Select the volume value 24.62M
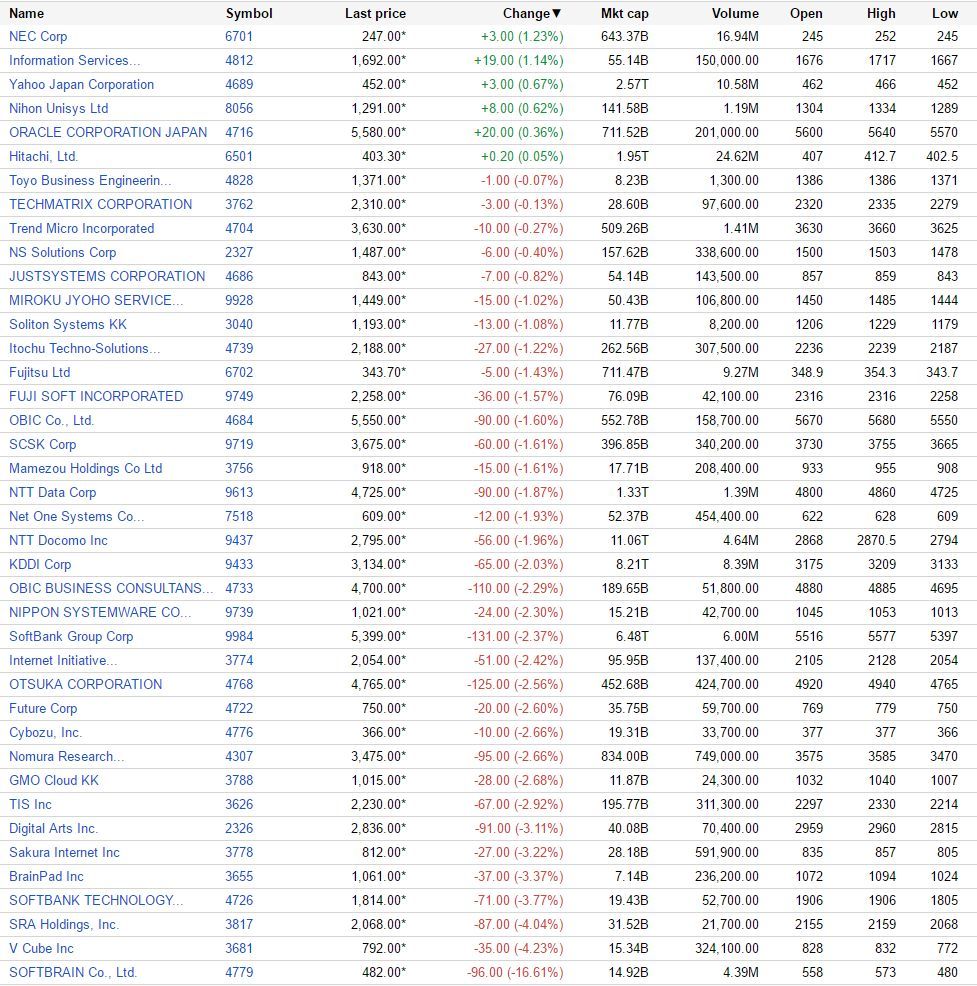The height and width of the screenshot is (986, 977). click(x=737, y=156)
